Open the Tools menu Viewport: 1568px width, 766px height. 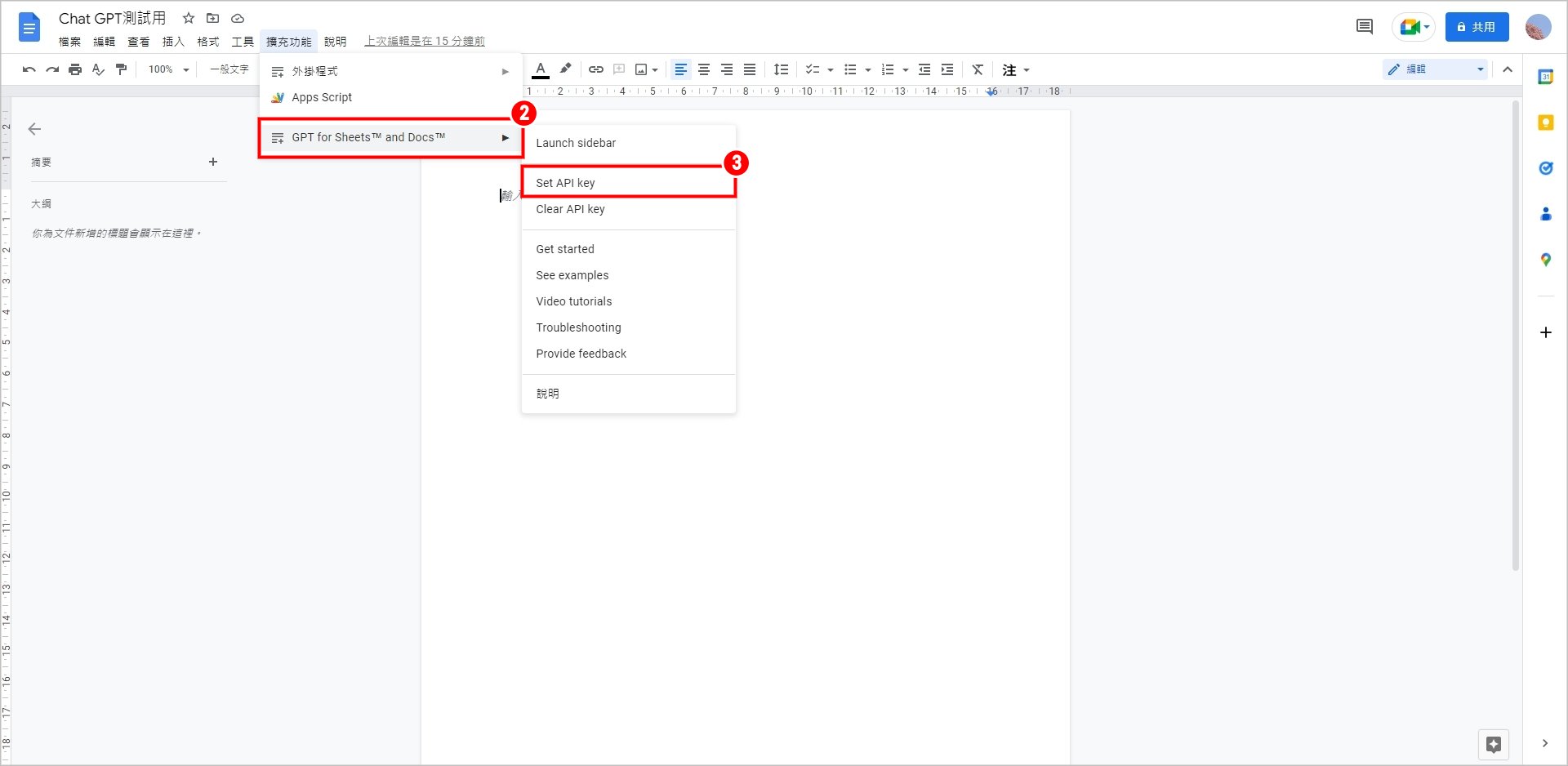pyautogui.click(x=243, y=42)
